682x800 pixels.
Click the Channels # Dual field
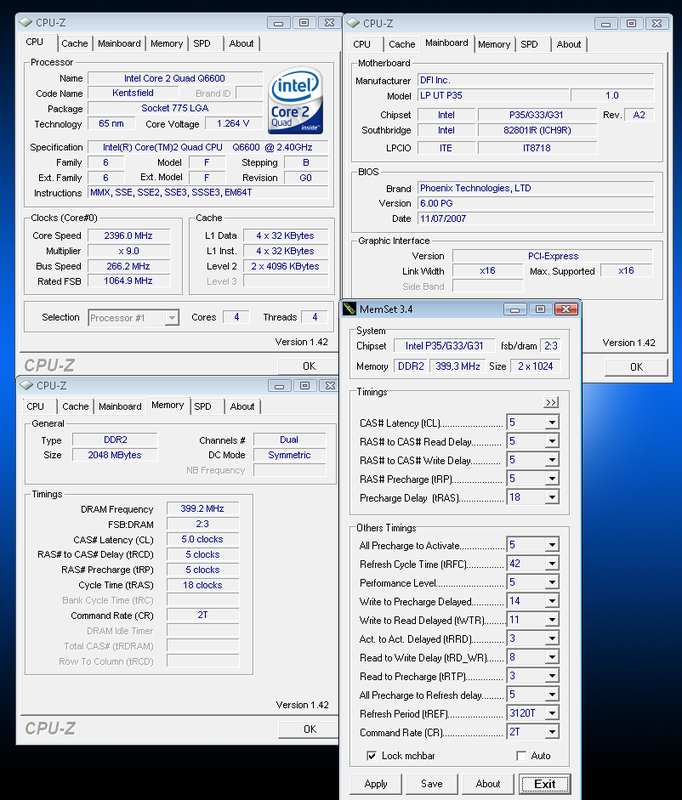point(289,439)
